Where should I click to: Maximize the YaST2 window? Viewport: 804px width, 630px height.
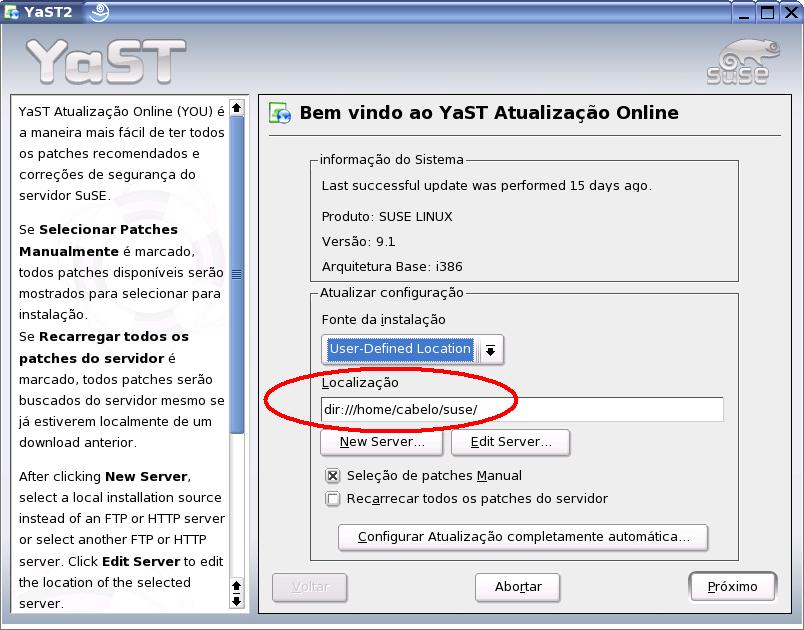(x=768, y=12)
